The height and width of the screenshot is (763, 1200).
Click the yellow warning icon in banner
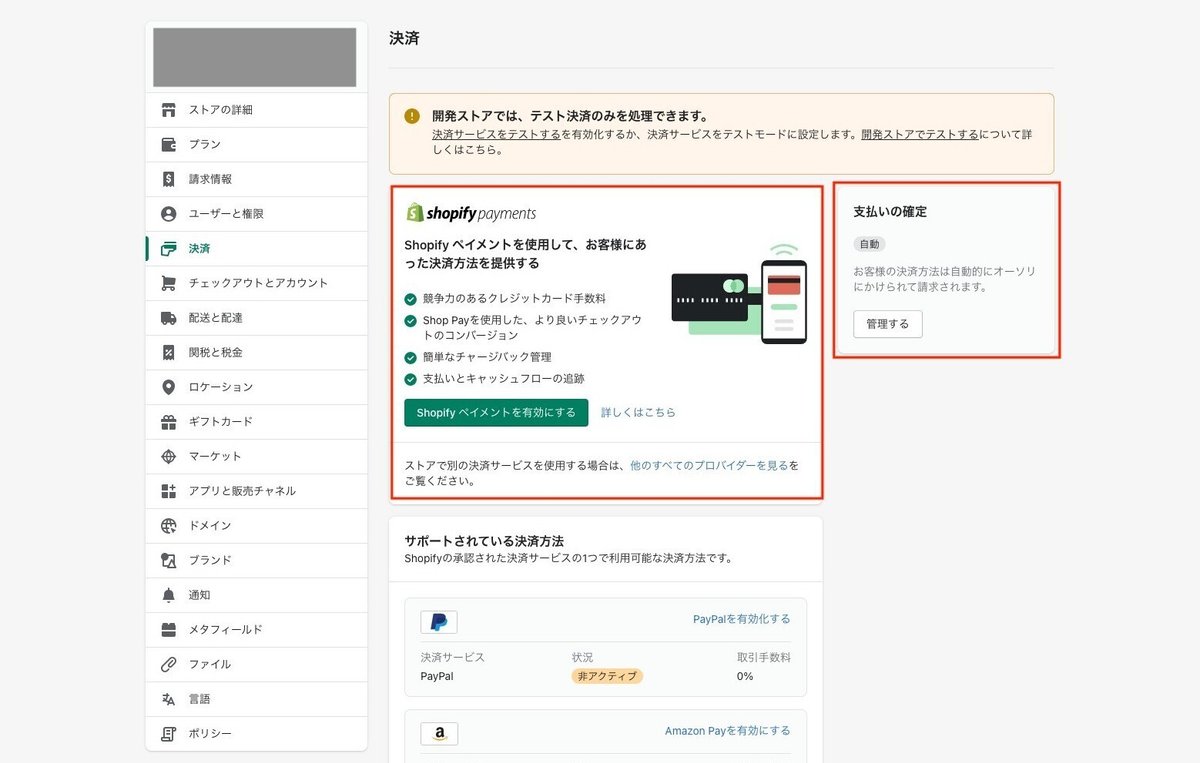tap(412, 116)
